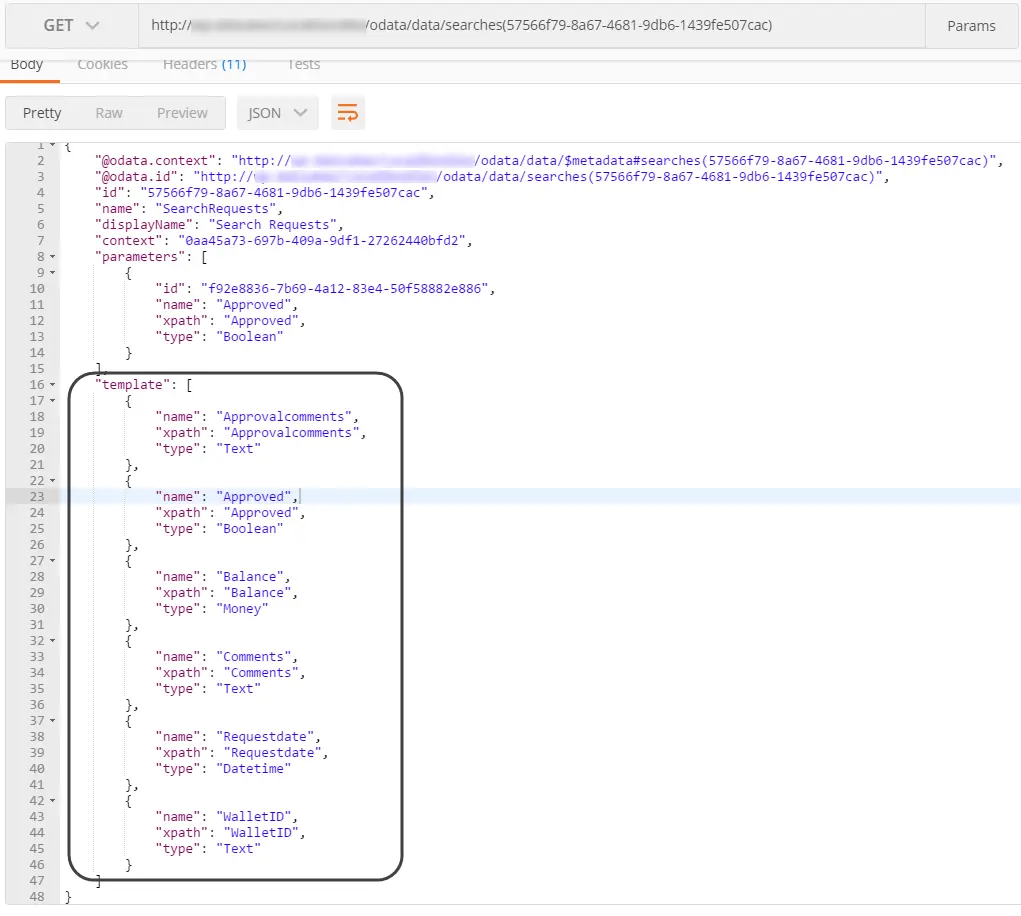Image resolution: width=1021 pixels, height=916 pixels.
Task: Collapse the Comments object at line 32
Action: tap(53, 641)
